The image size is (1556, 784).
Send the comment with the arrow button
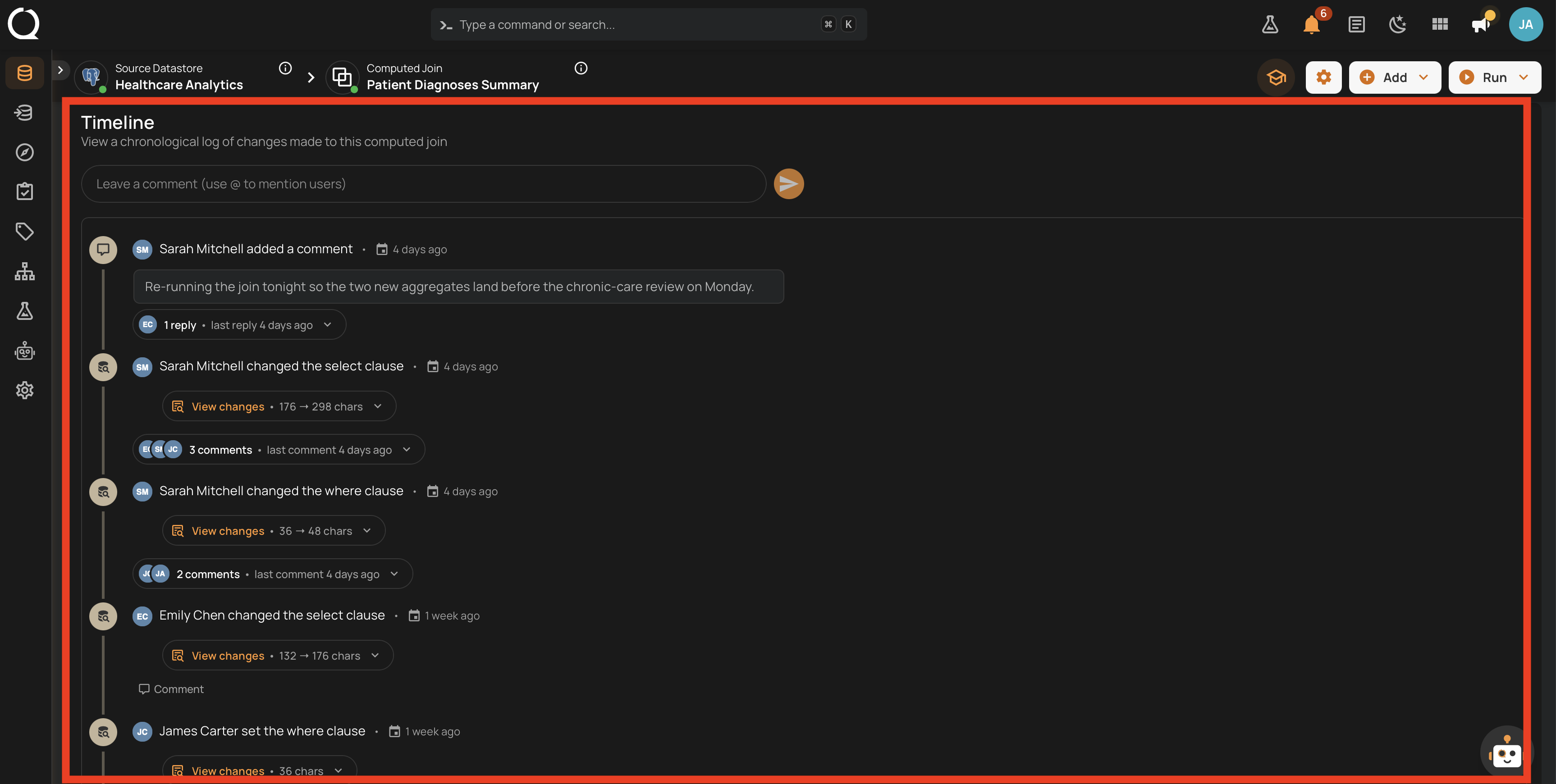[x=788, y=184]
